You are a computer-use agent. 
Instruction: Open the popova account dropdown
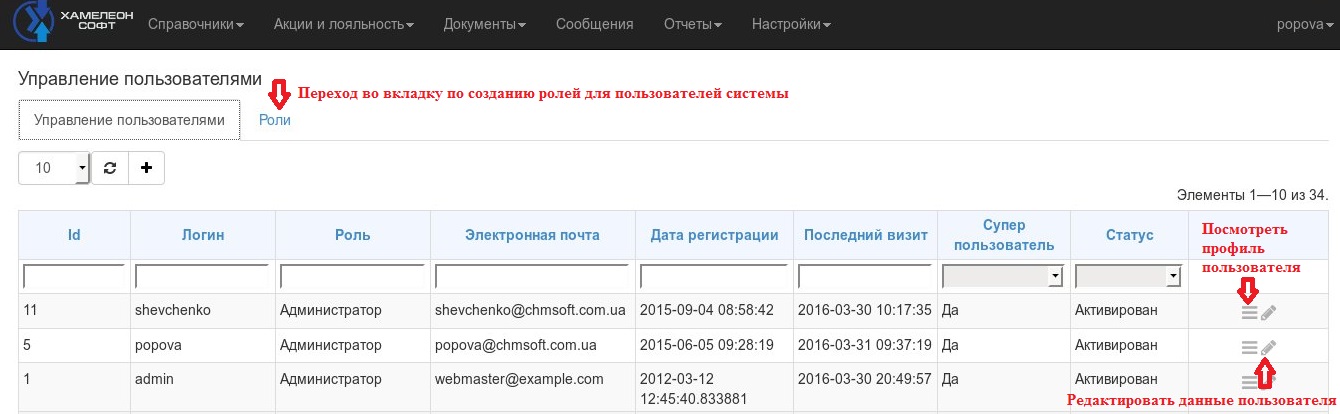(1305, 24)
